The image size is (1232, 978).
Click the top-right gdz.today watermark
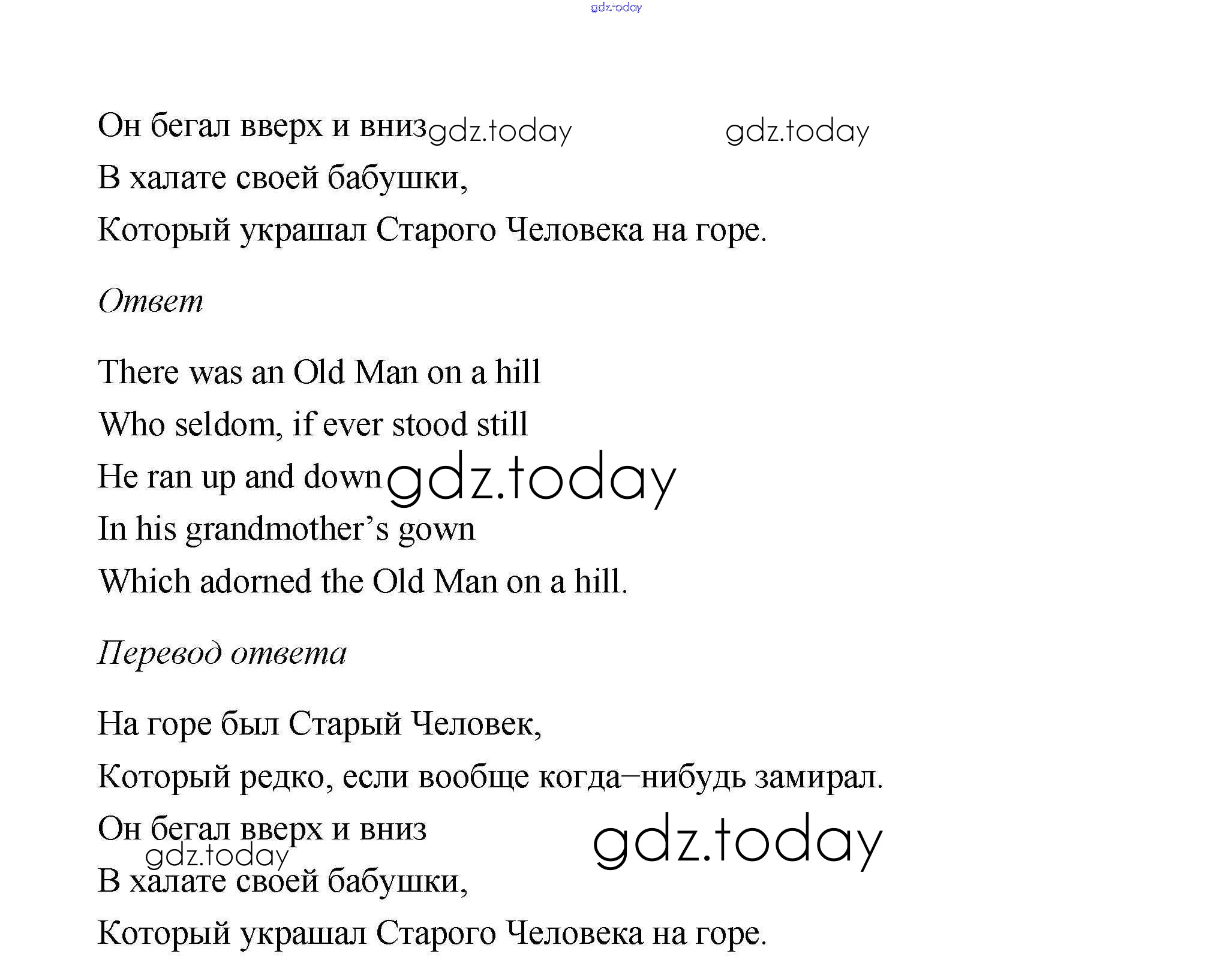[797, 131]
